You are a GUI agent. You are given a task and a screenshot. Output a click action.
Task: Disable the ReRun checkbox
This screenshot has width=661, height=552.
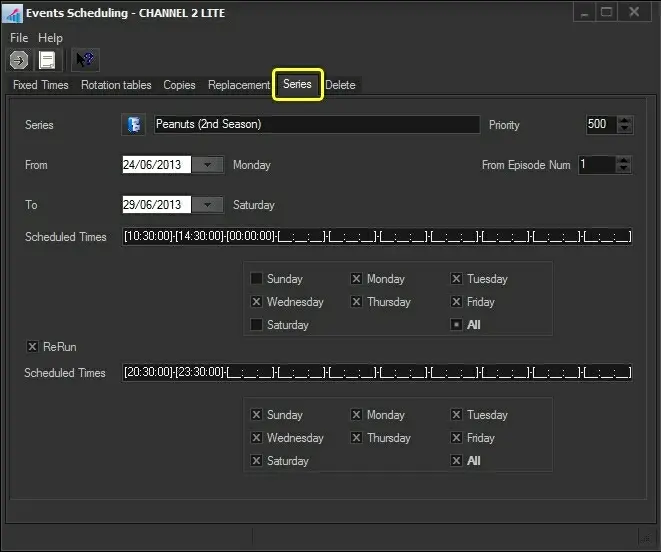33,347
